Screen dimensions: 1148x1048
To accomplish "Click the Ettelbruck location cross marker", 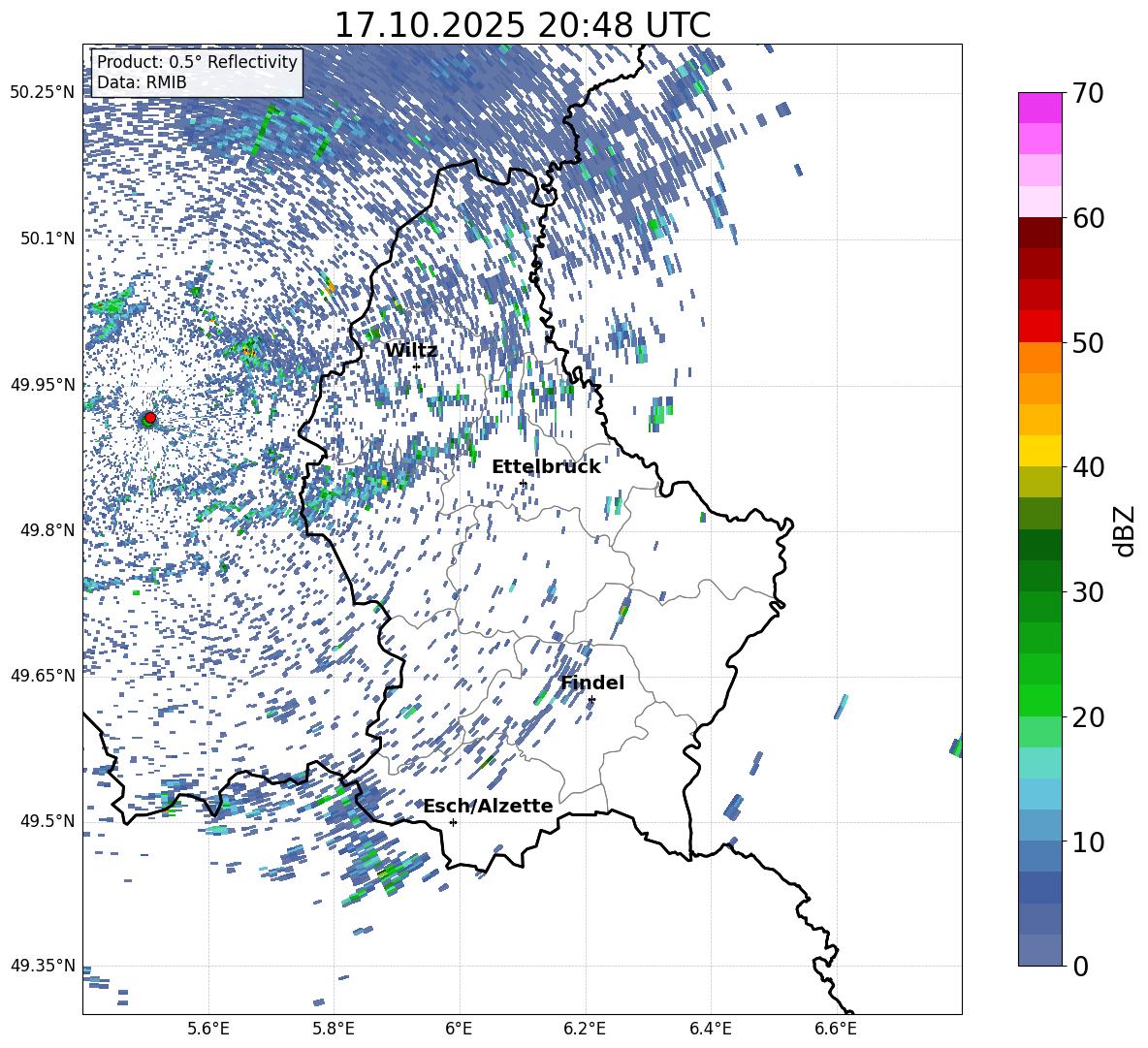I will coord(523,483).
